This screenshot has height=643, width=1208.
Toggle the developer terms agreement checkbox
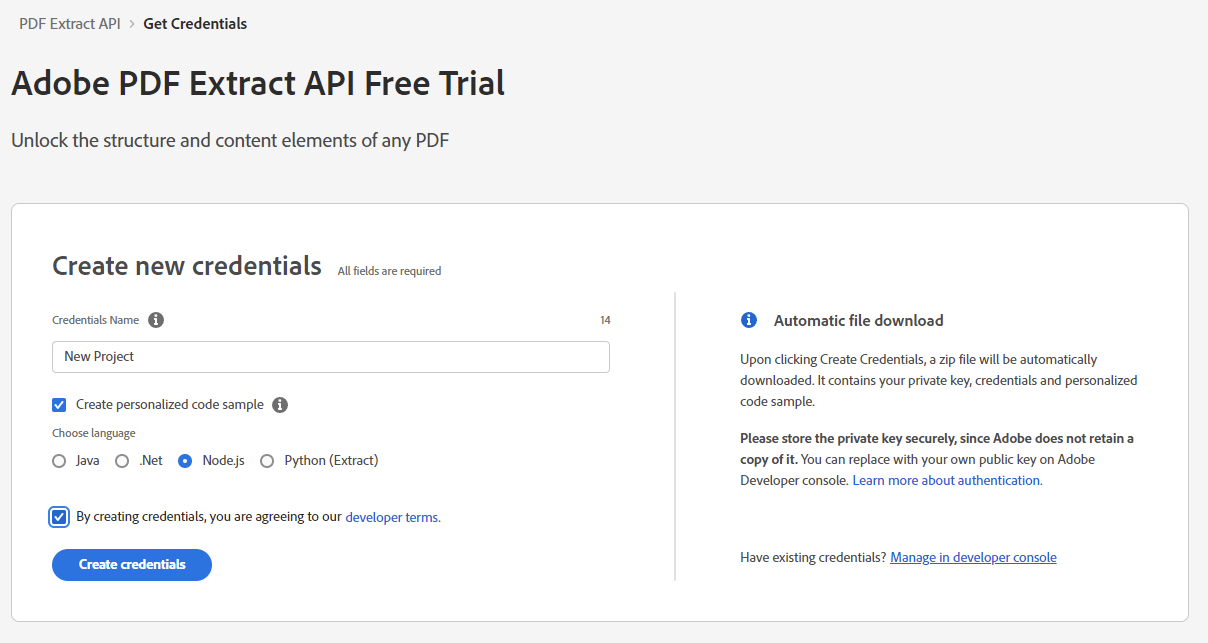pyautogui.click(x=59, y=517)
